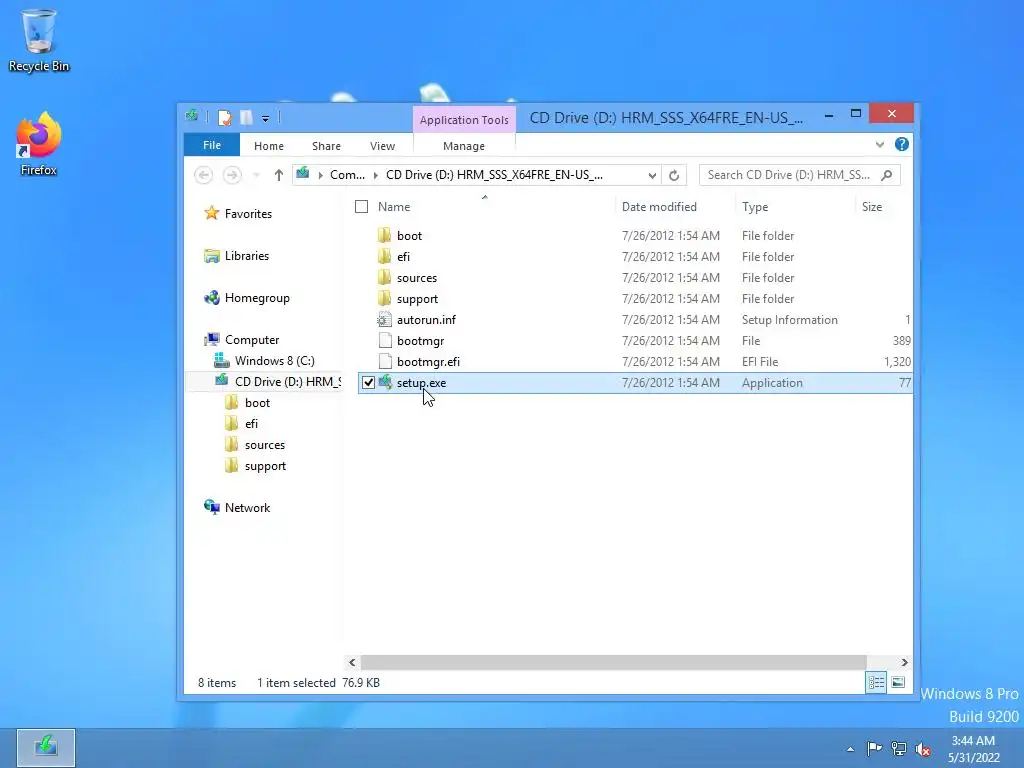The image size is (1024, 768).
Task: Open the recent locations dropdown arrow
Action: [256, 175]
